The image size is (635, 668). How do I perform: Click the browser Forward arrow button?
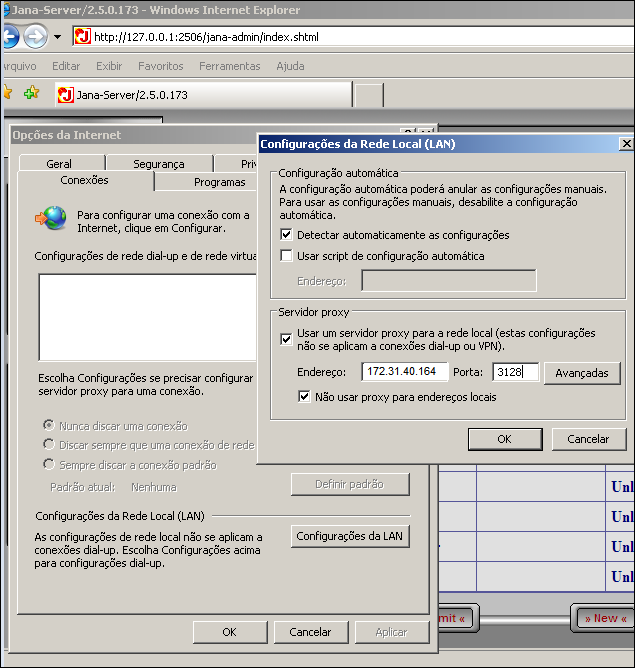[35, 37]
